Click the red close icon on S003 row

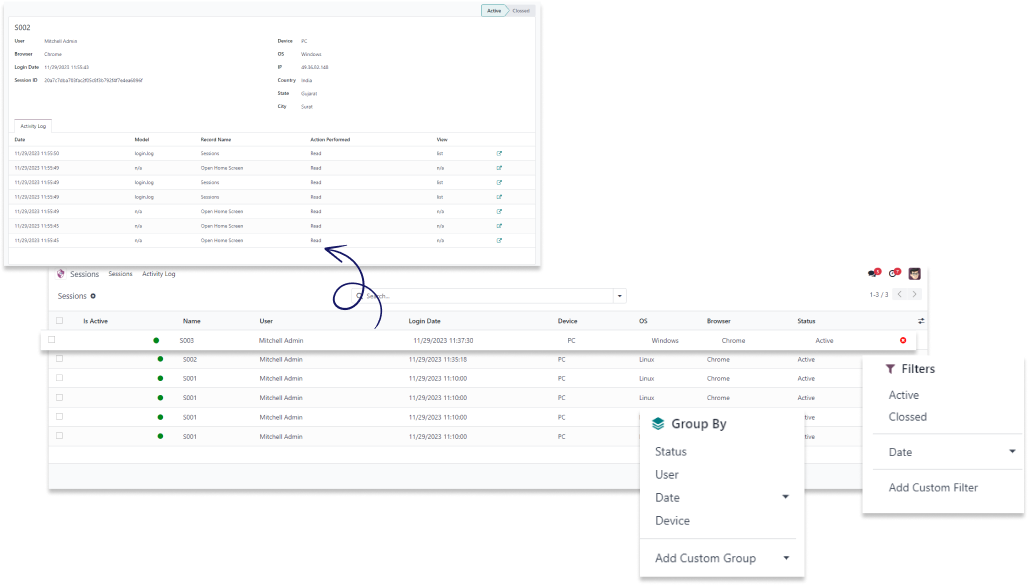coord(903,340)
